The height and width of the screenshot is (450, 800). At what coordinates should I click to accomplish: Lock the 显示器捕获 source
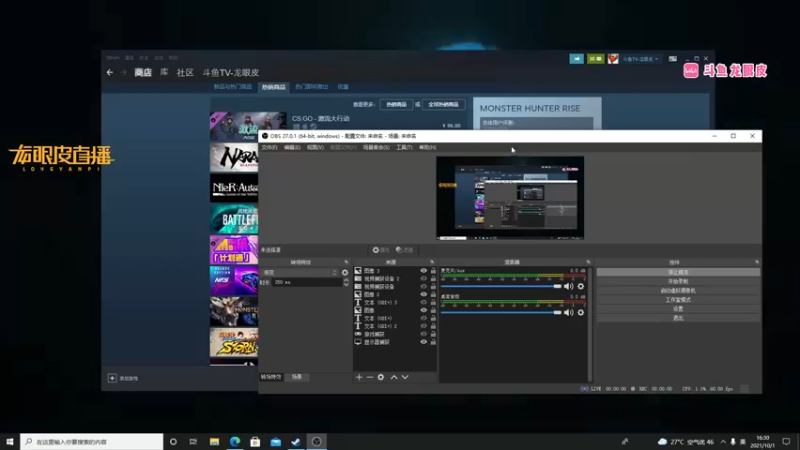433,342
